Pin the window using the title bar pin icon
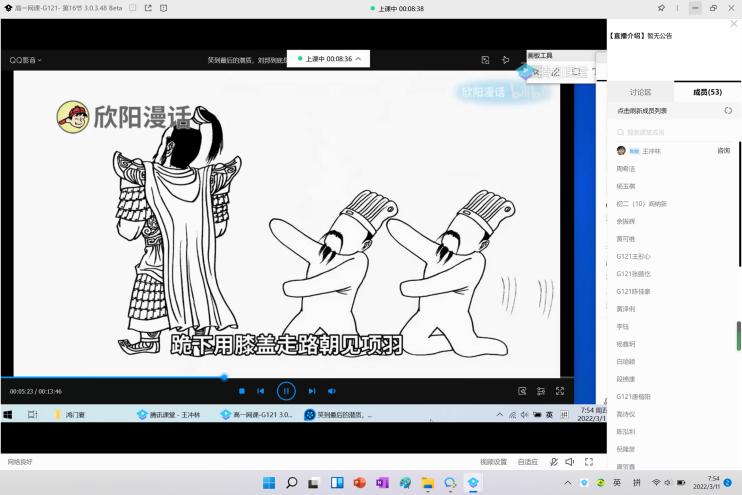This screenshot has width=742, height=495. pyautogui.click(x=662, y=8)
